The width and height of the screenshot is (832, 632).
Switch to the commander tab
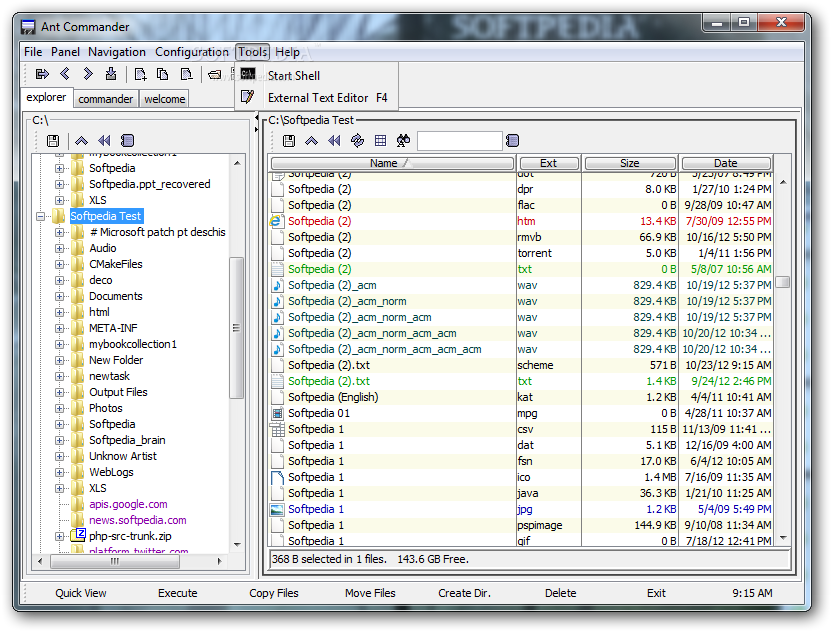tap(106, 99)
